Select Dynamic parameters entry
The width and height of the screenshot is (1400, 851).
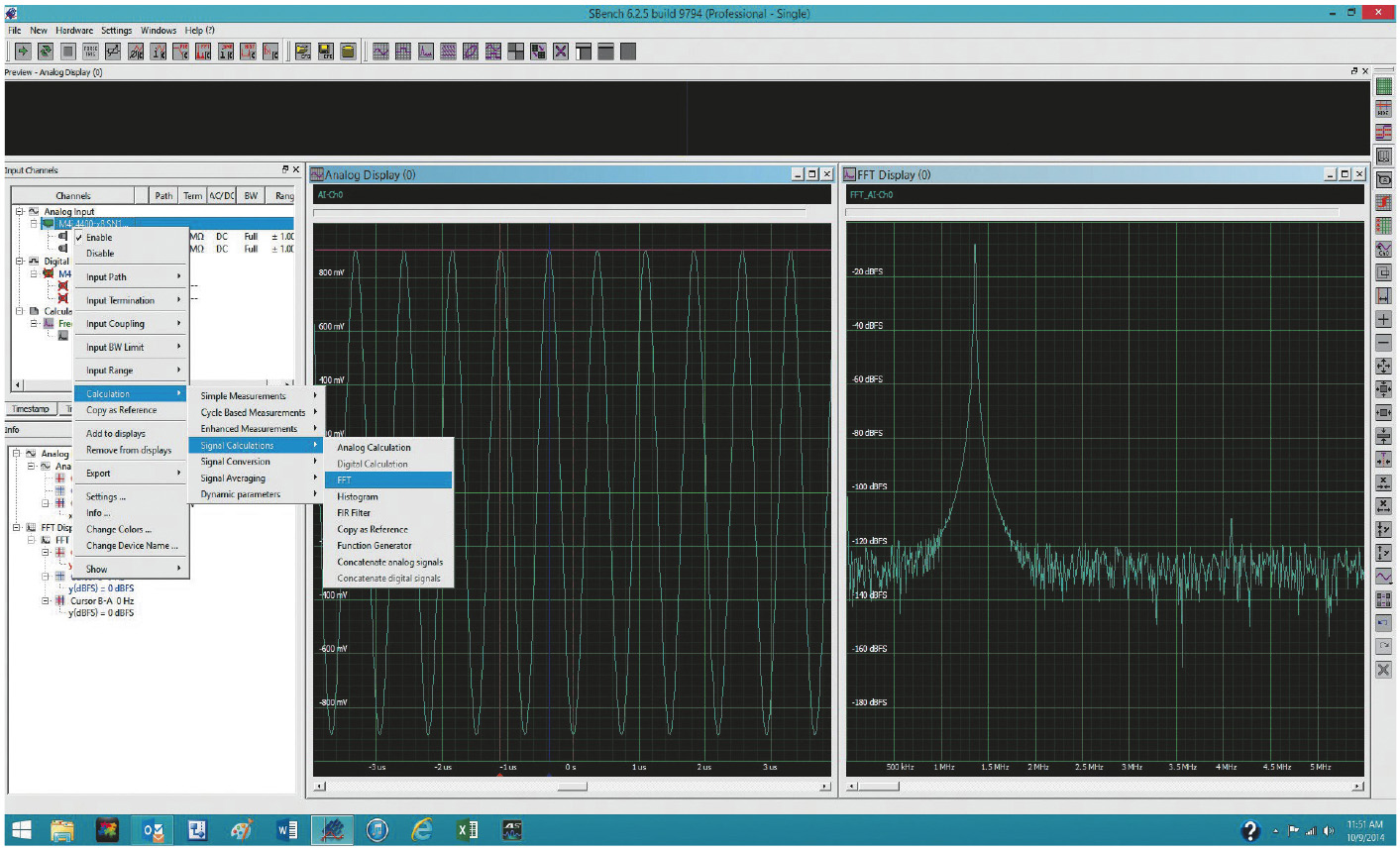[x=256, y=494]
